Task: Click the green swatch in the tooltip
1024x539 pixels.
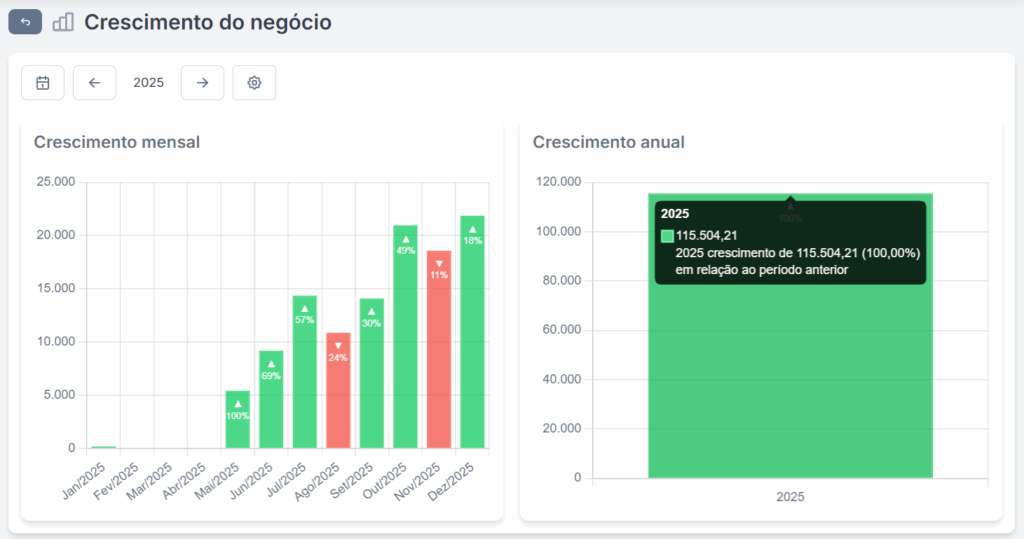Action: tap(667, 236)
